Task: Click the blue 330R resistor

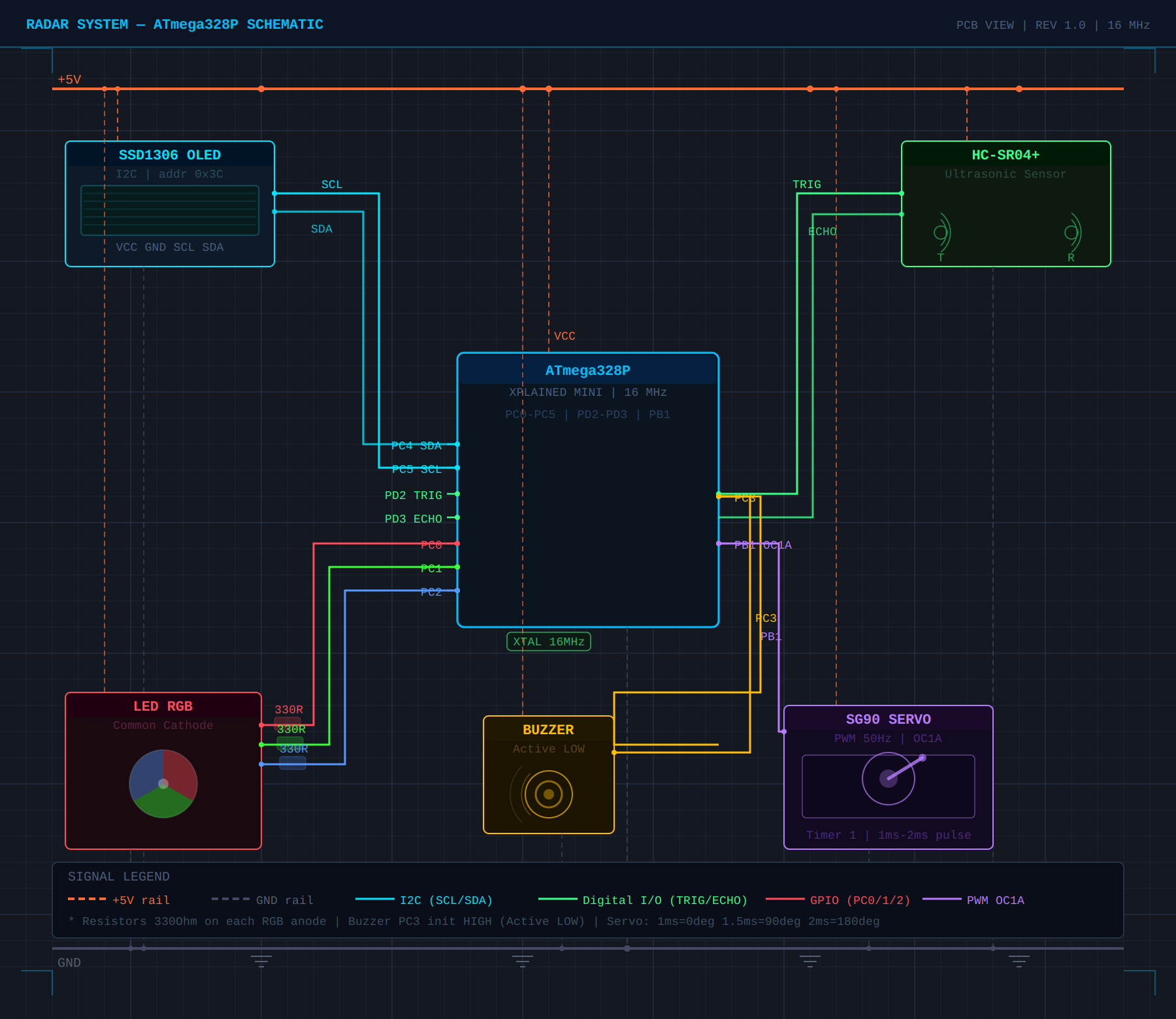Action: [x=293, y=763]
